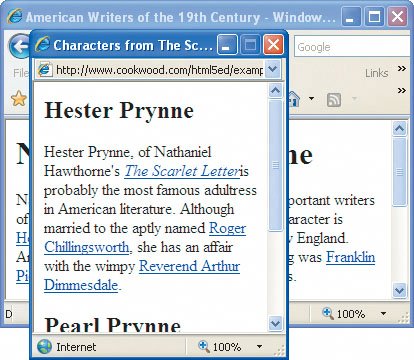Open the popup address bar dropdown

pos(273,70)
